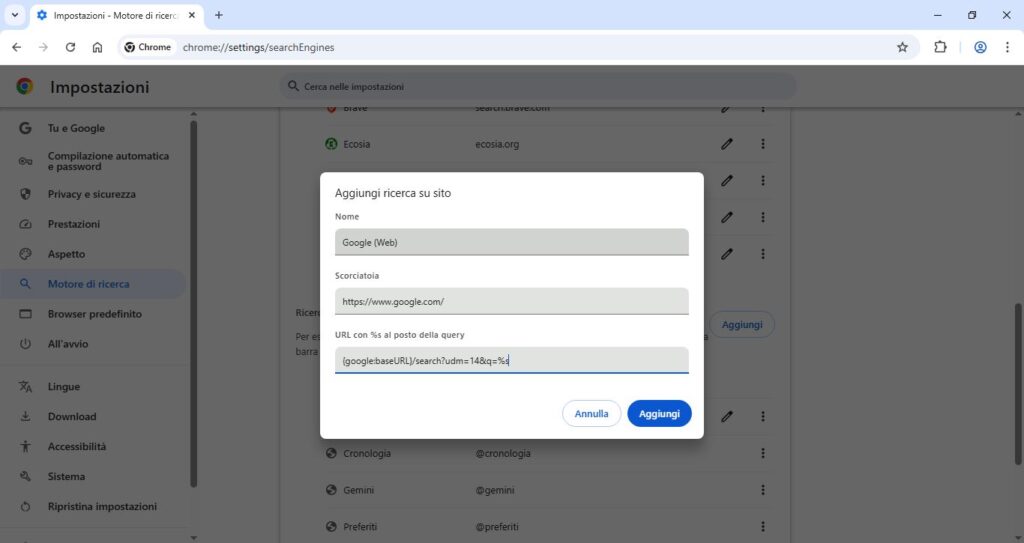Bookmark this page with the star icon
Viewport: 1024px width, 543px height.
[902, 47]
